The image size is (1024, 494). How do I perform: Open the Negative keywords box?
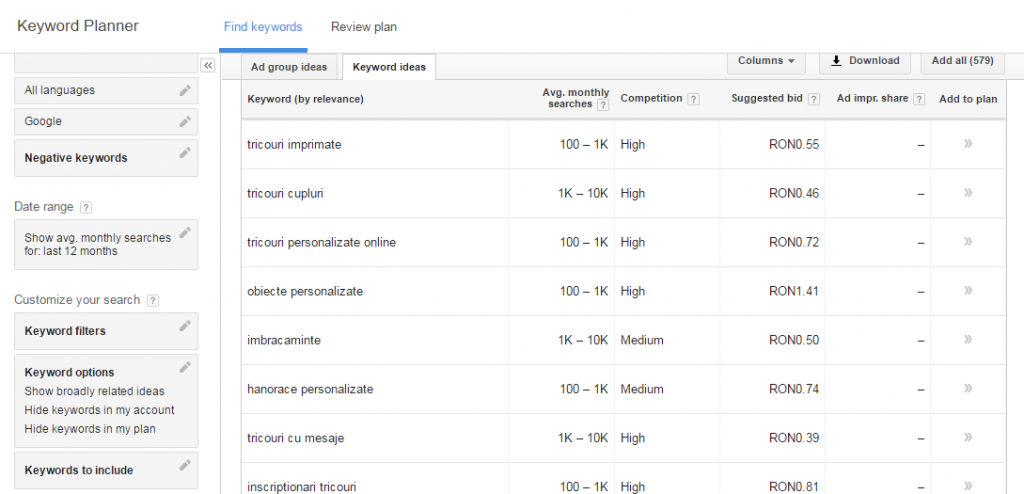coord(106,157)
